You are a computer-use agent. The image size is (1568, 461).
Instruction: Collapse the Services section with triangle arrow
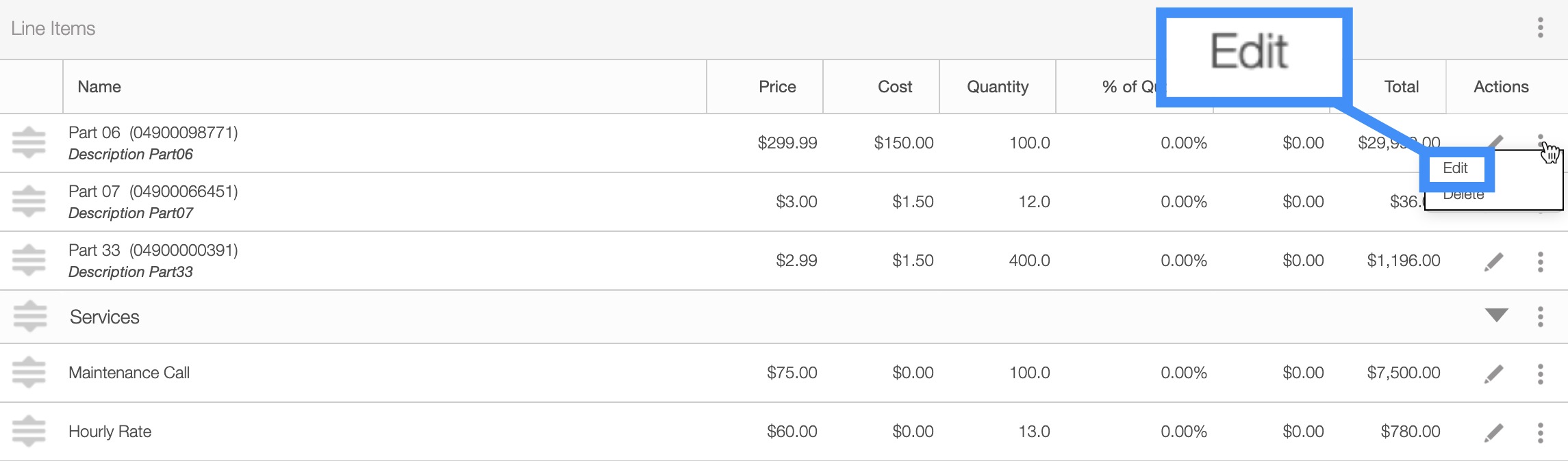click(x=1496, y=315)
